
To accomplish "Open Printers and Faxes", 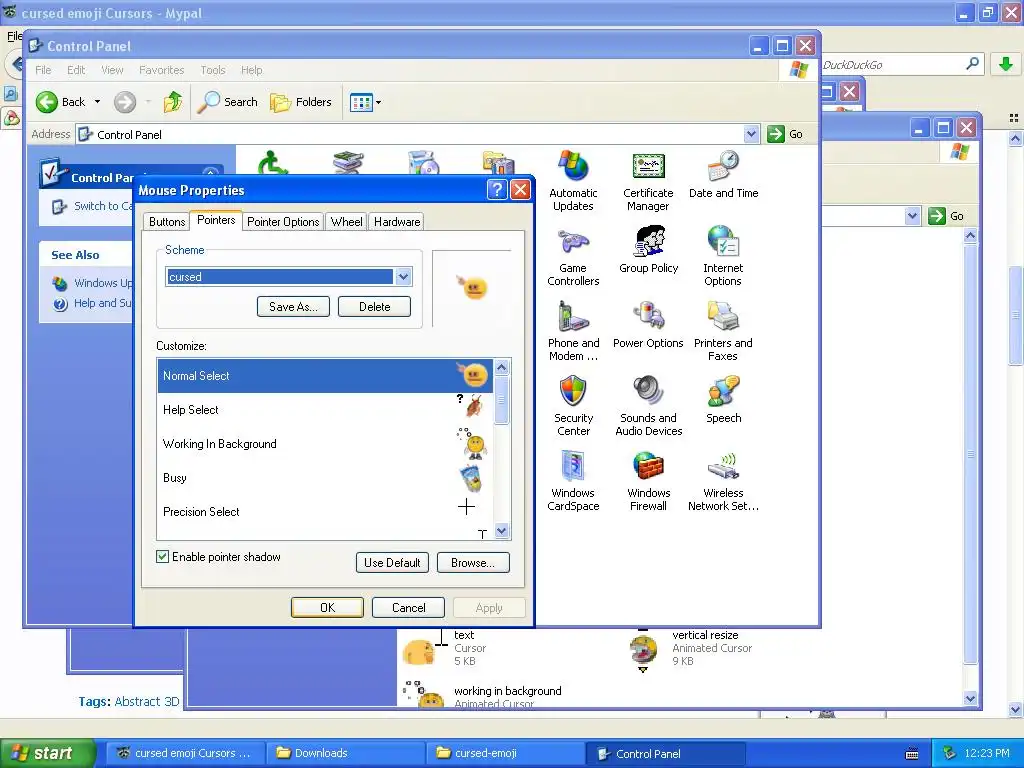I will coord(723,332).
